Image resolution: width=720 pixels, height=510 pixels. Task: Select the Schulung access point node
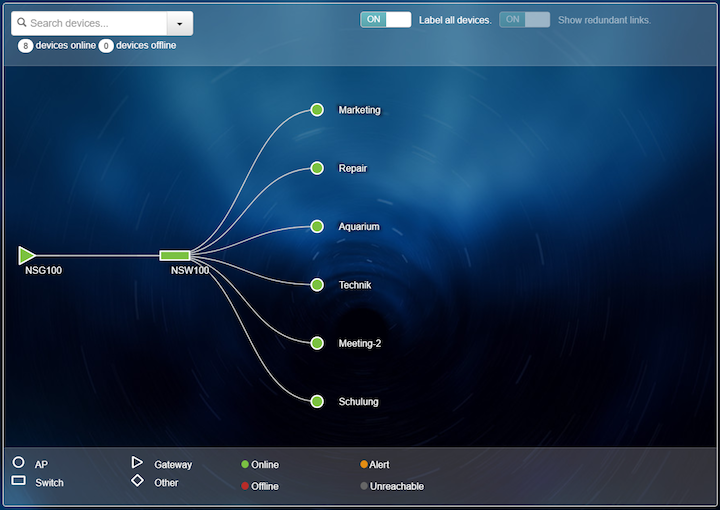[x=317, y=401]
